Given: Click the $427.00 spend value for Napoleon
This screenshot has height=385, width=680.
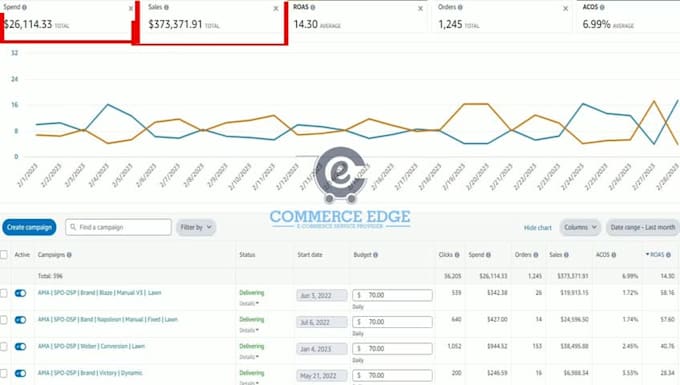Looking at the screenshot, I should point(497,320).
